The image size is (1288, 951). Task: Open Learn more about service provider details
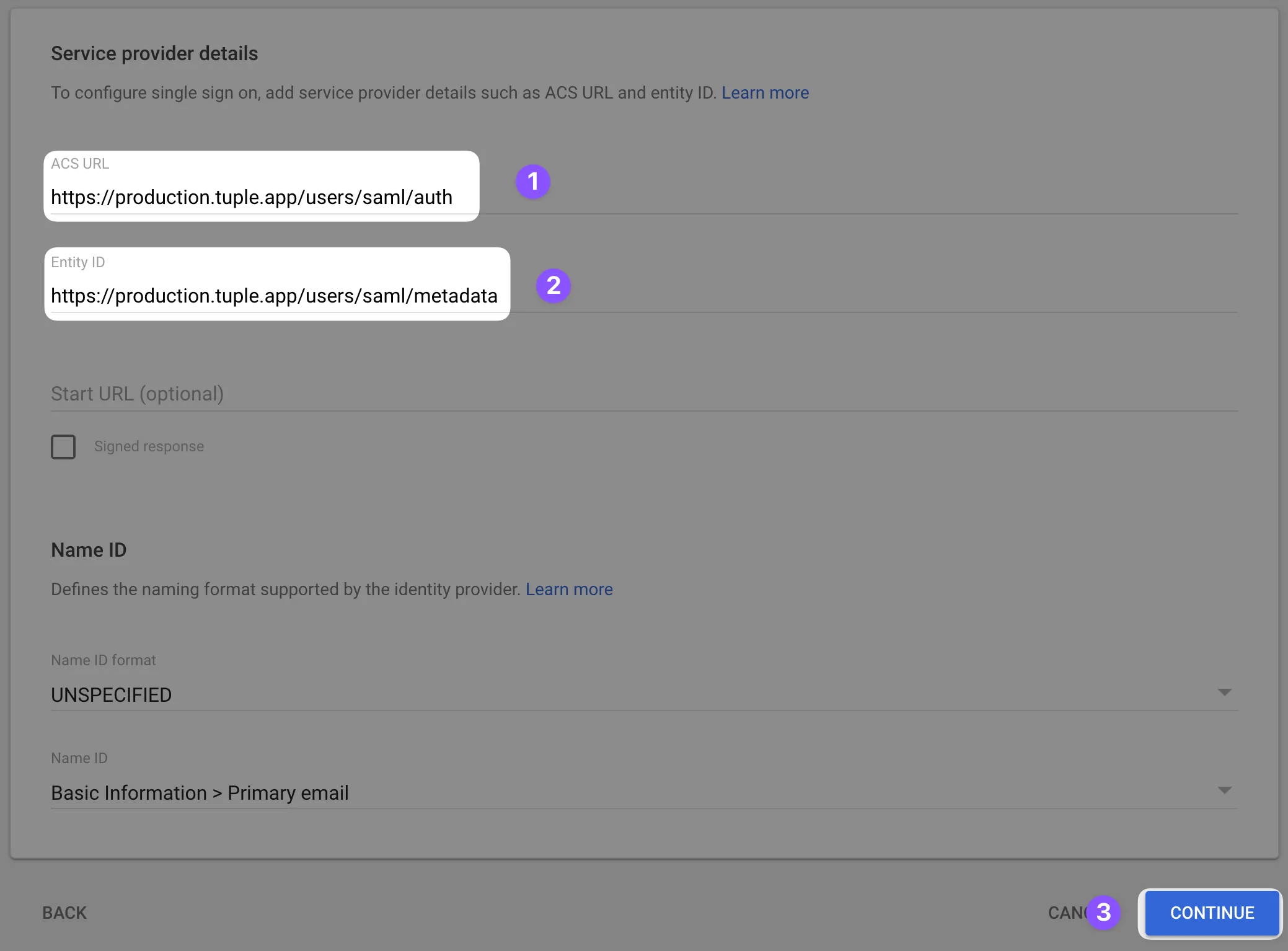point(765,92)
